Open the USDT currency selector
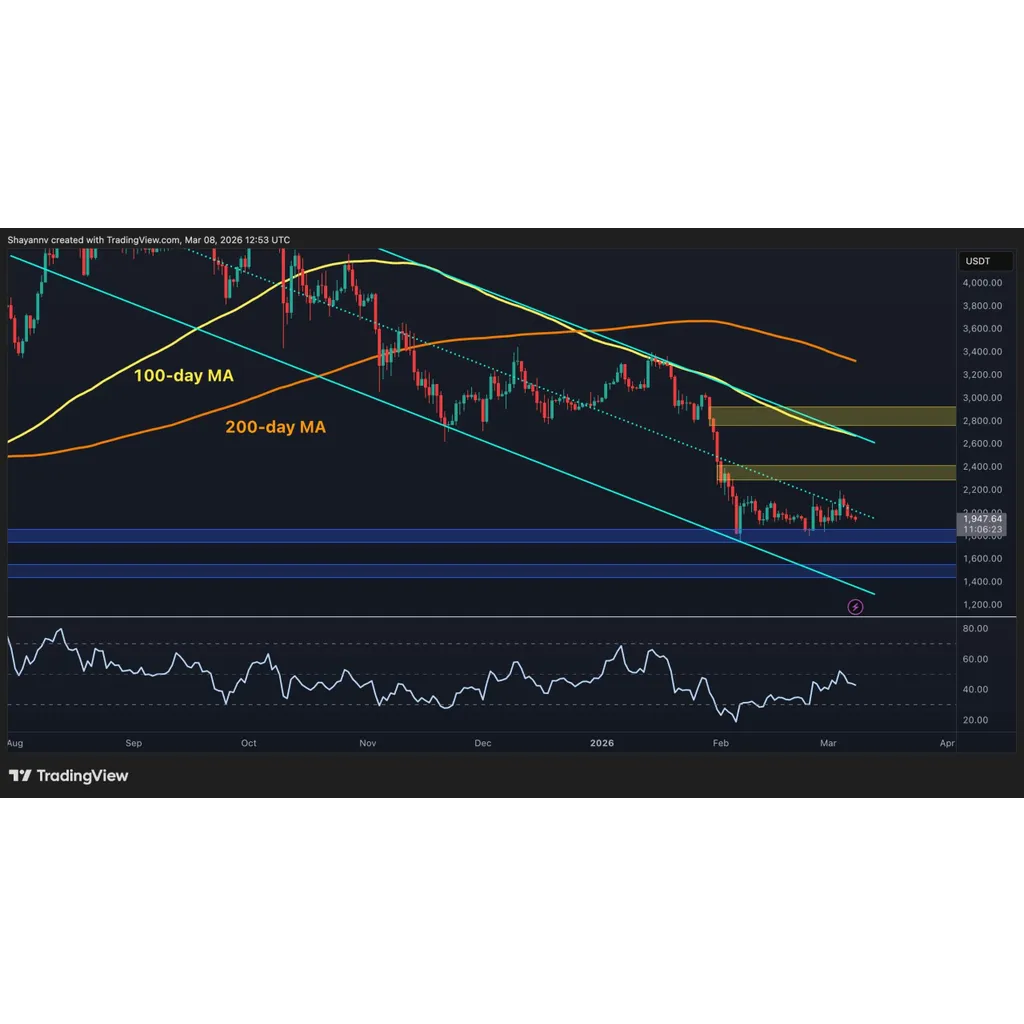Image resolution: width=1024 pixels, height=1024 pixels. [985, 261]
